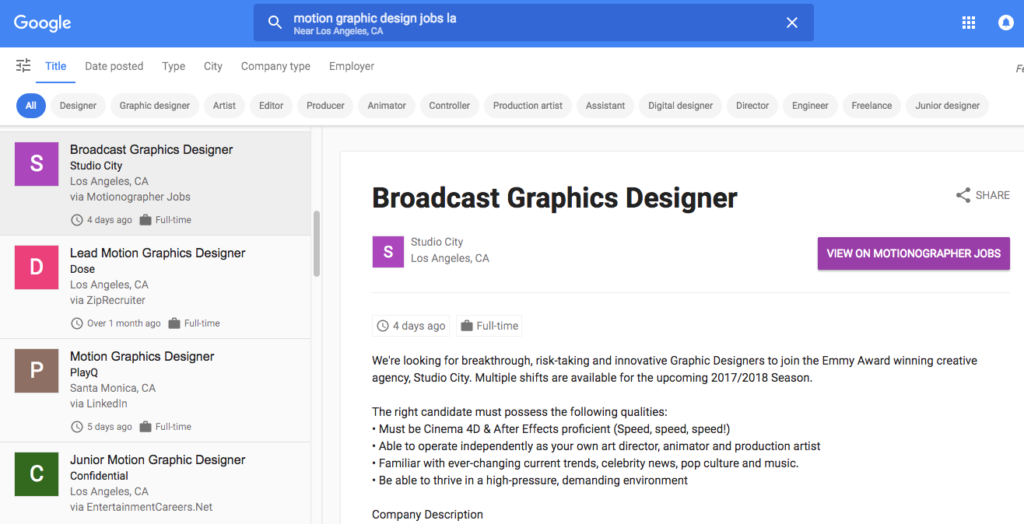The height and width of the screenshot is (524, 1024).
Task: Click briefcase icon on Dose listing
Action: point(174,323)
